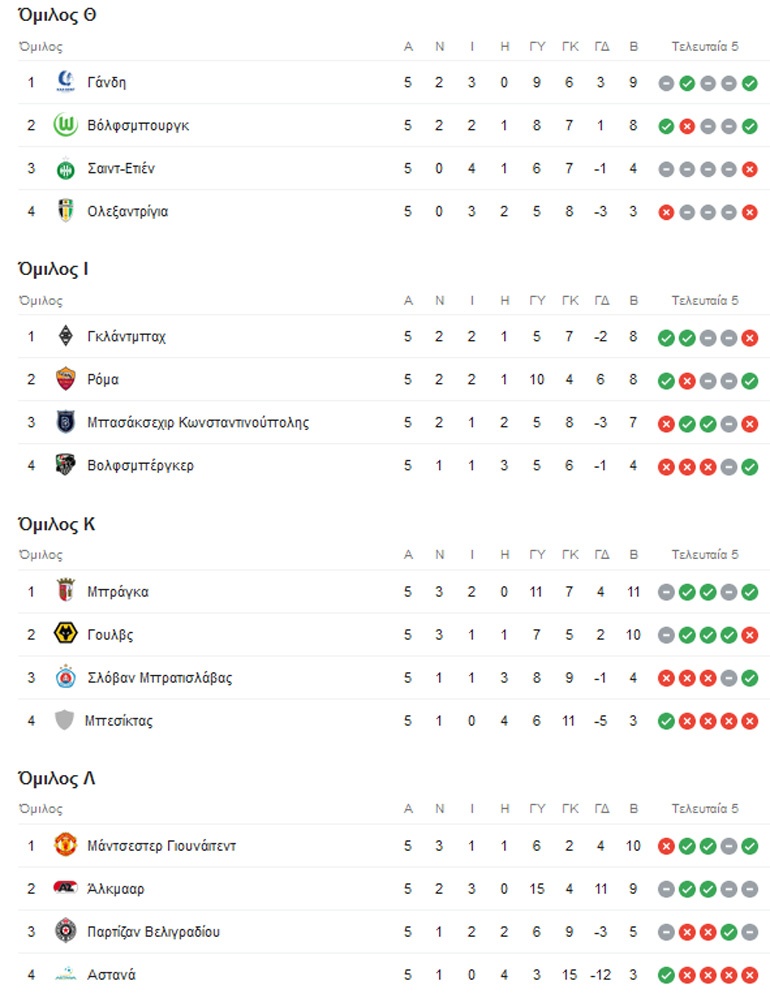Click the Roma club crest

tap(66, 379)
